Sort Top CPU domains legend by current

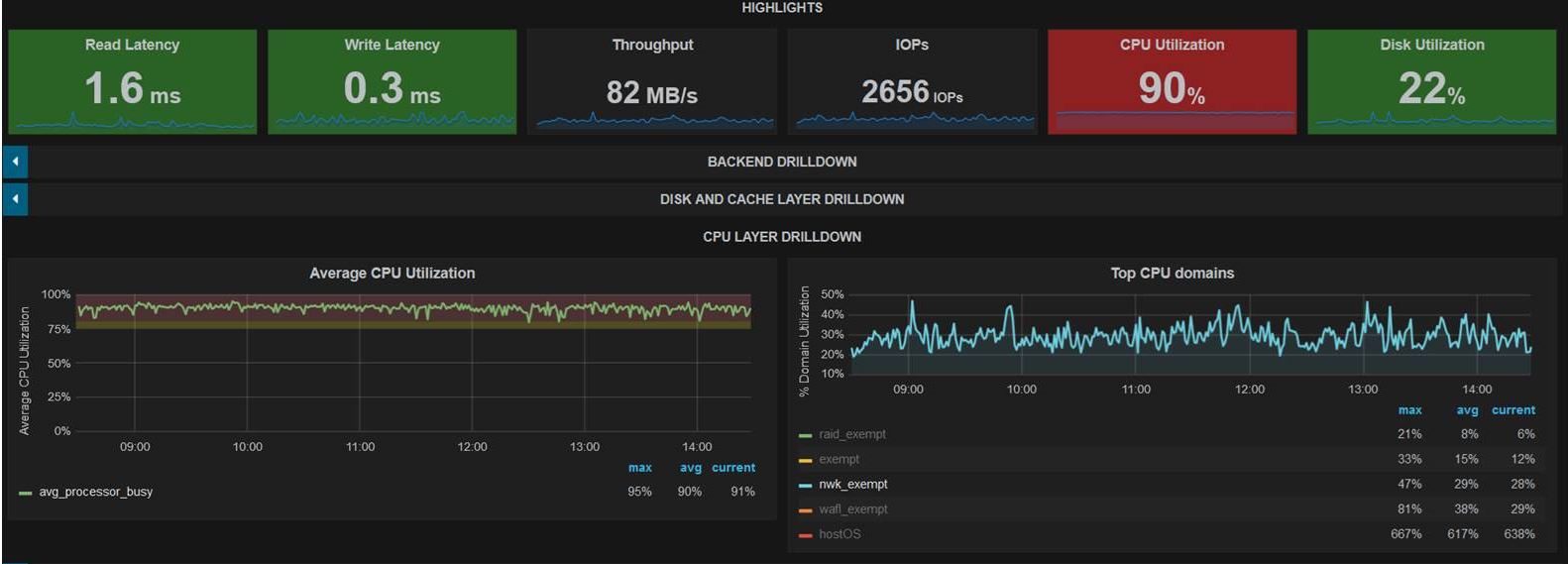(x=1513, y=410)
